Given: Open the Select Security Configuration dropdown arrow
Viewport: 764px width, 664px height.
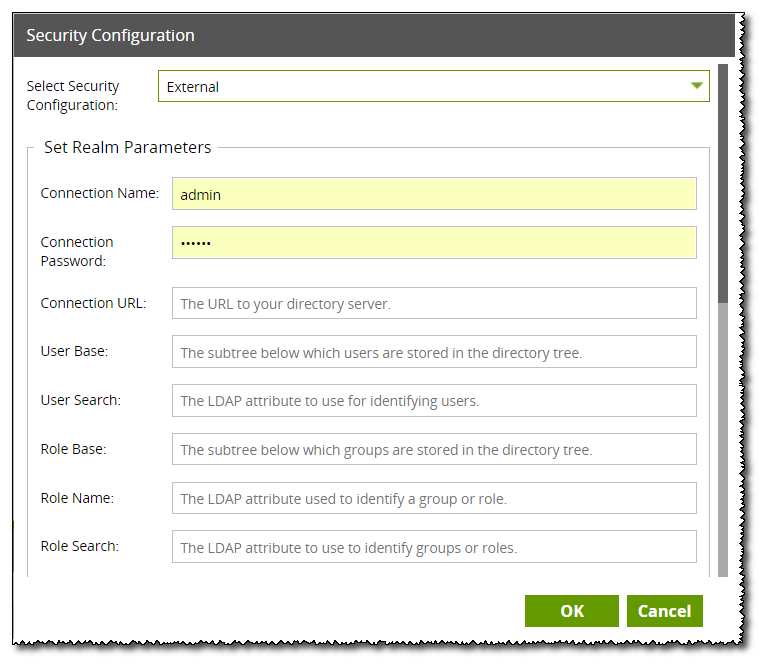Looking at the screenshot, I should pos(697,86).
